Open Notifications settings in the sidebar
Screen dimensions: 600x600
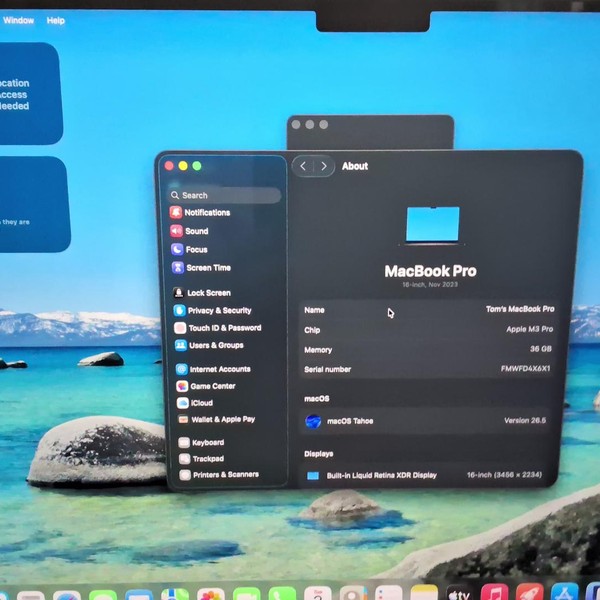point(200,212)
